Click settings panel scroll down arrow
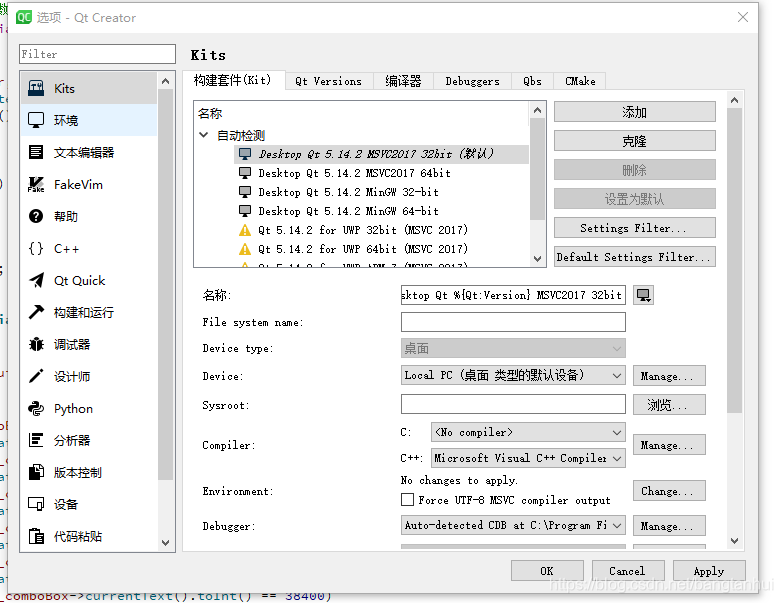This screenshot has width=783, height=603. (x=735, y=541)
